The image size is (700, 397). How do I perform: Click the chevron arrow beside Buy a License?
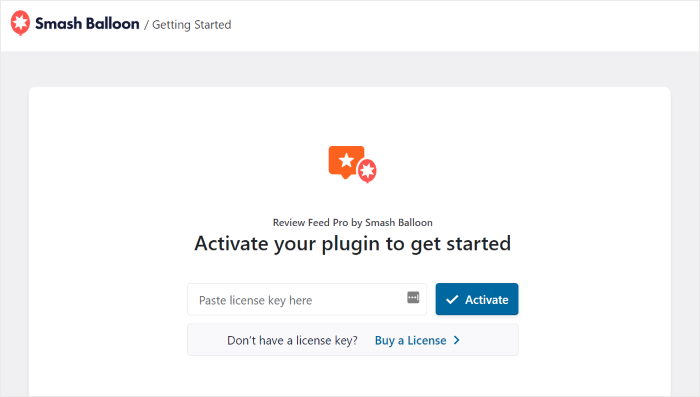[x=456, y=340]
